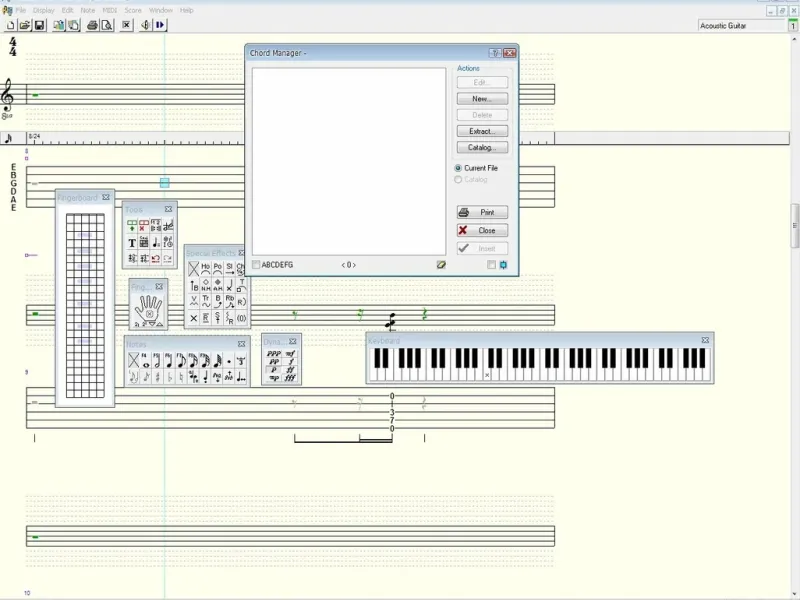Select pp dynamic in Dynamics palette
This screenshot has height=600, width=800.
pos(274,361)
